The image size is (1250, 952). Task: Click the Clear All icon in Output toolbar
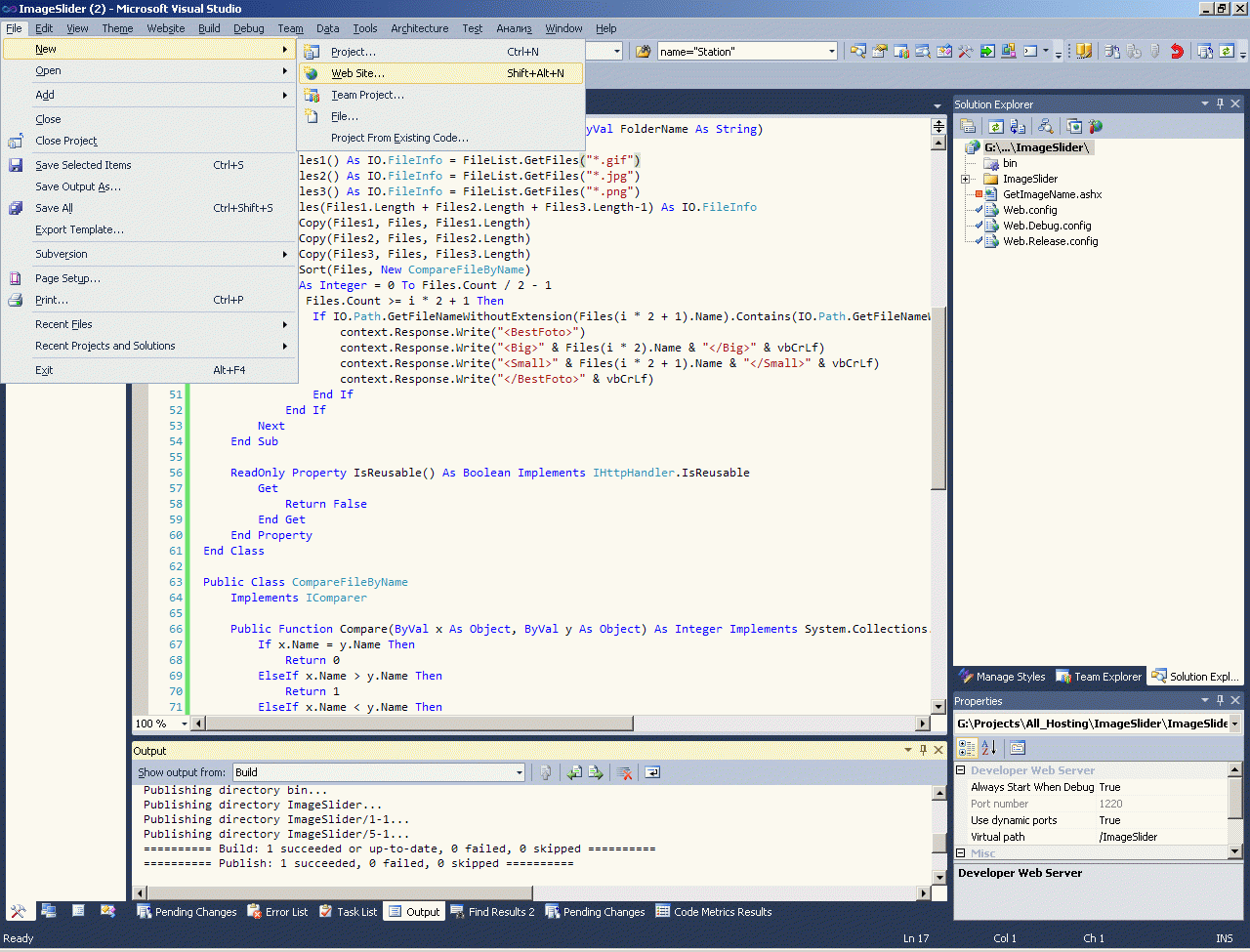click(x=625, y=772)
